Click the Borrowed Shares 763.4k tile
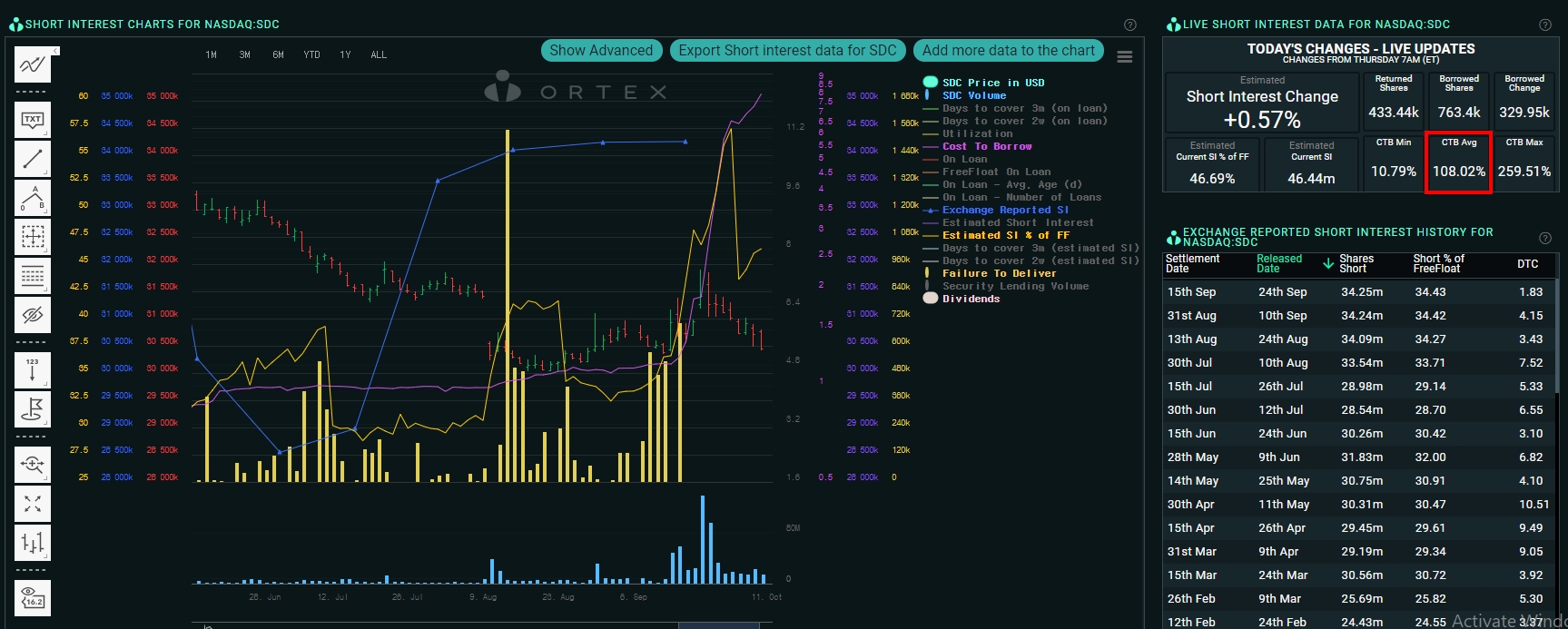Viewport: 1568px width, 629px height. (x=1458, y=102)
